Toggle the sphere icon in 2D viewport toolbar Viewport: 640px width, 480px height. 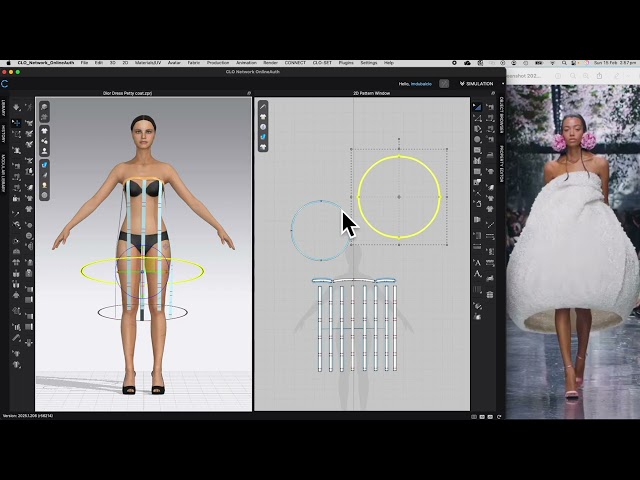coord(263,127)
